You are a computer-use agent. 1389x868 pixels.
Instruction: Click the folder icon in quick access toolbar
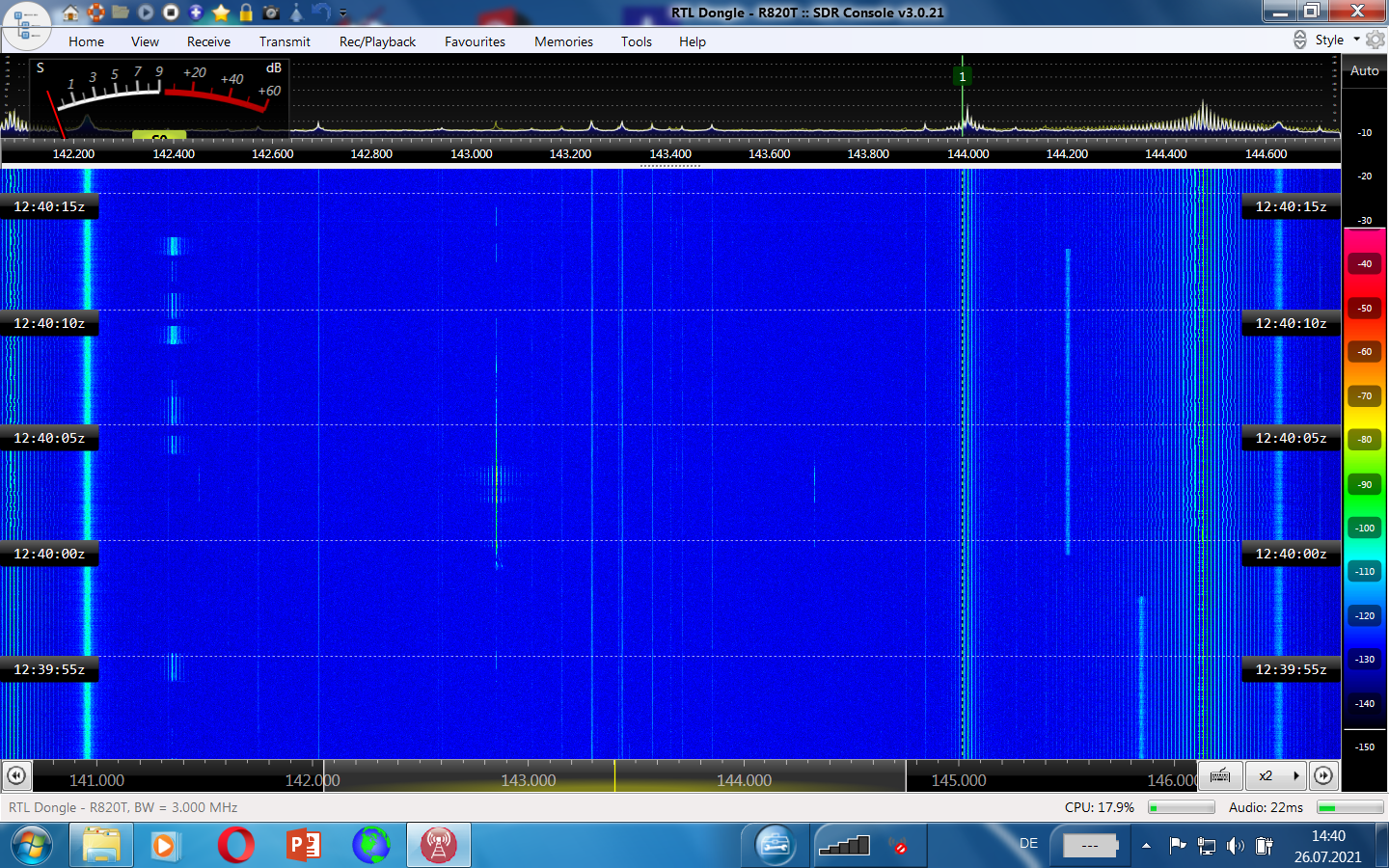(121, 13)
